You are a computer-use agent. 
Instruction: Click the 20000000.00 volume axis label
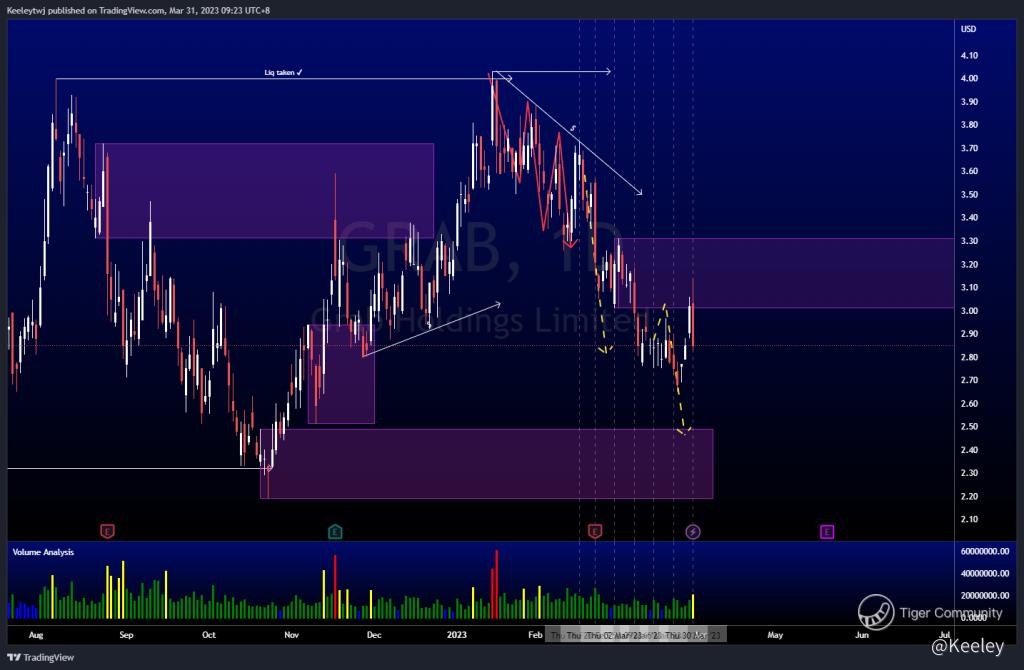(985, 596)
